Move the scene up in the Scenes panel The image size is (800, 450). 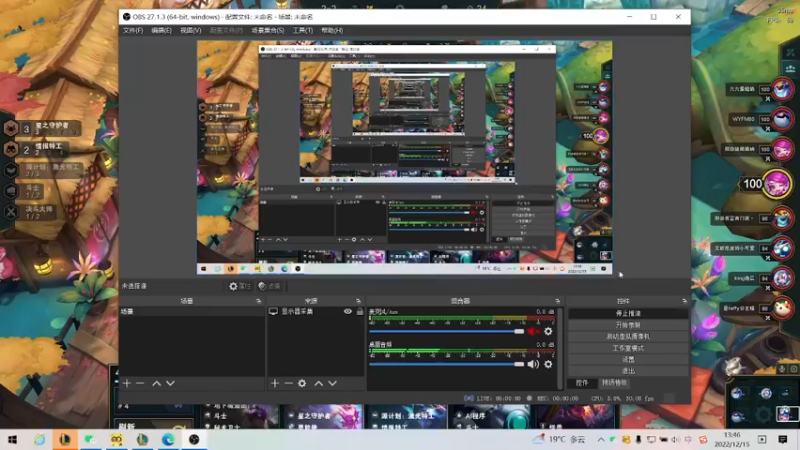click(157, 383)
